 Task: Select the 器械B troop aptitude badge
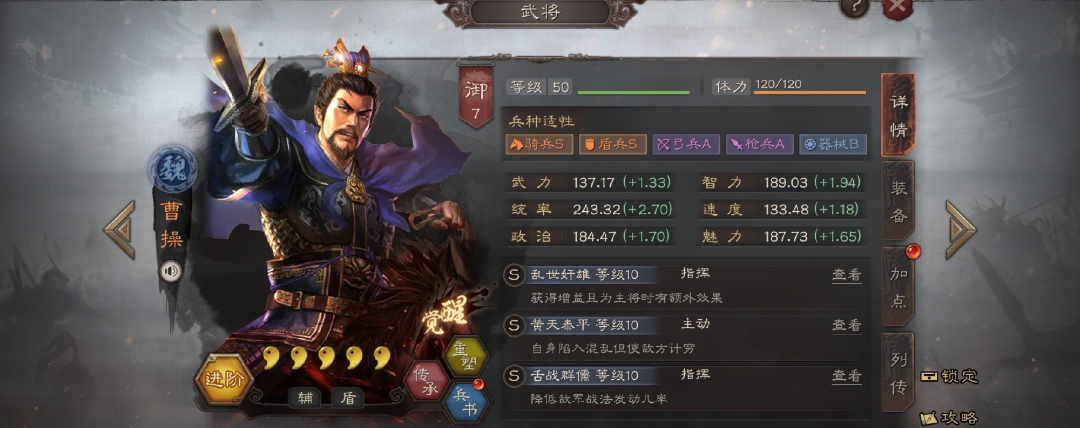point(833,144)
